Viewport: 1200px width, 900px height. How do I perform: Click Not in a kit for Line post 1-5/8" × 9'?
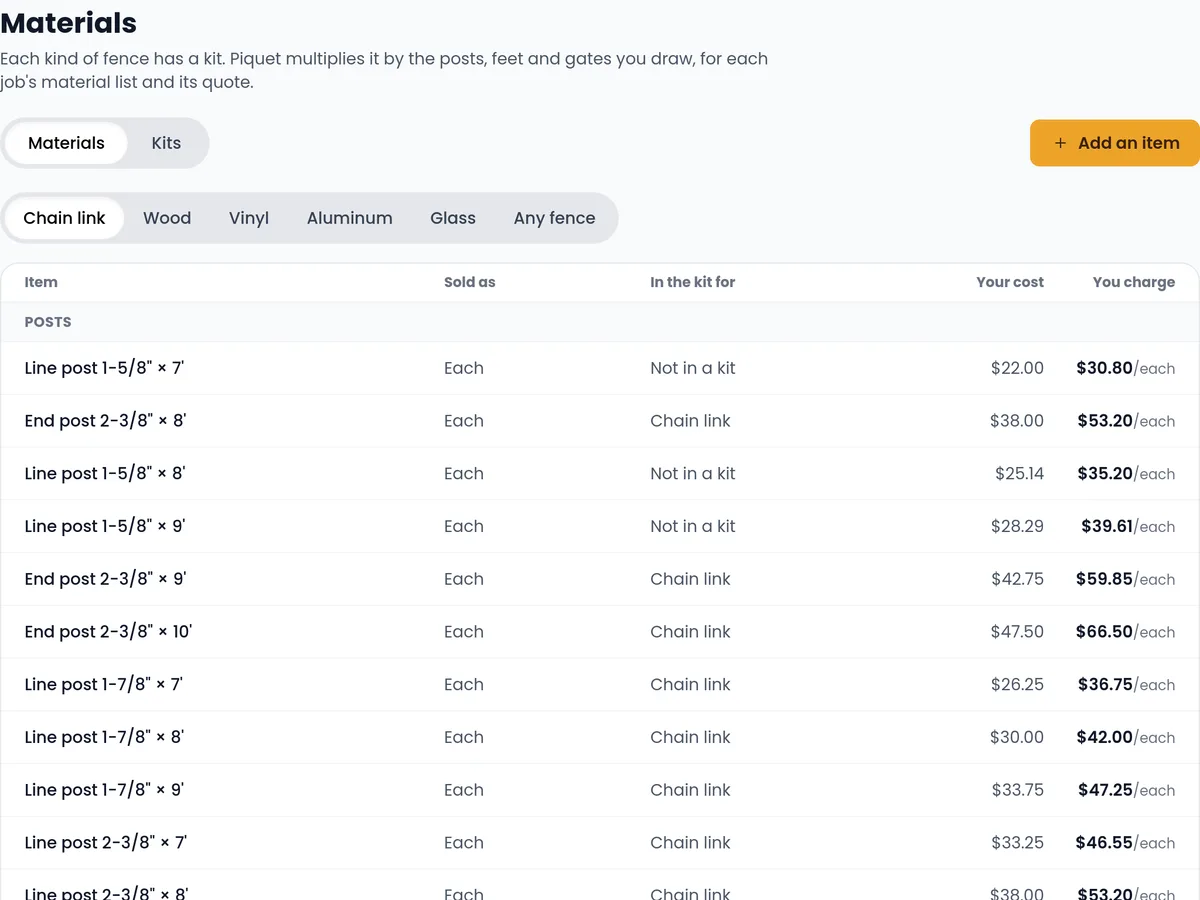pos(692,526)
